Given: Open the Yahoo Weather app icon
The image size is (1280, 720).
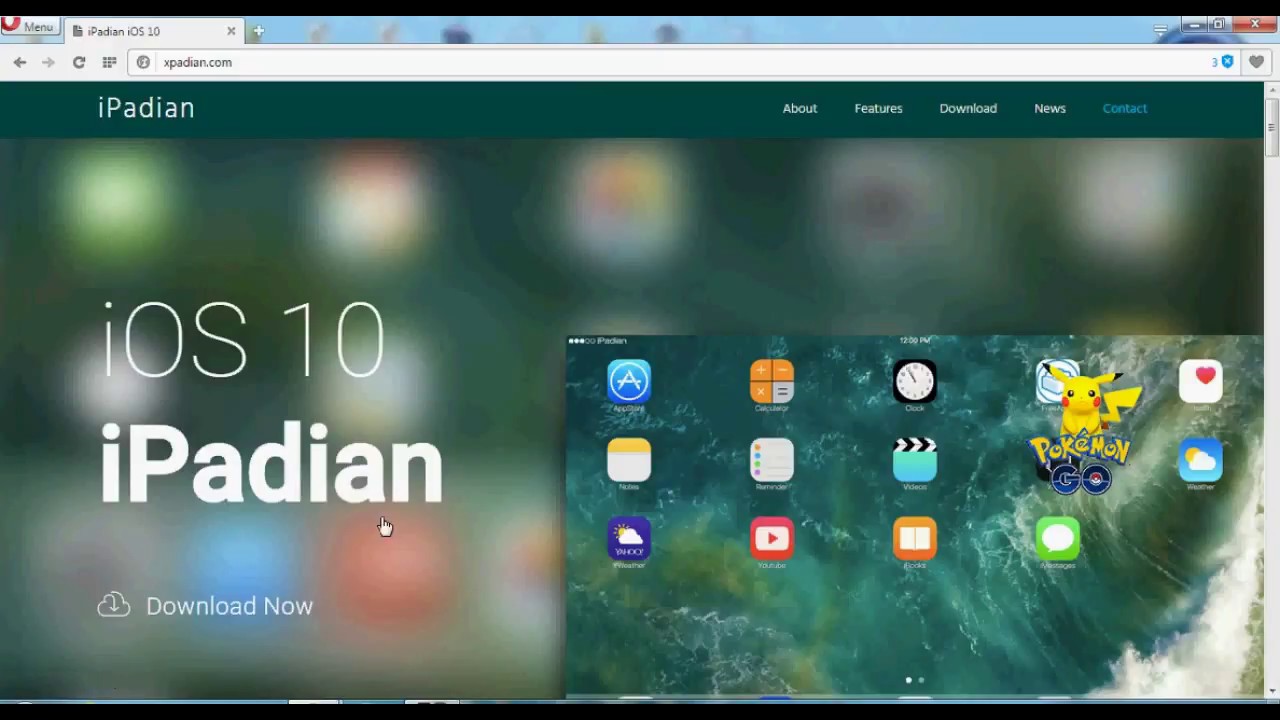Looking at the screenshot, I should [629, 539].
